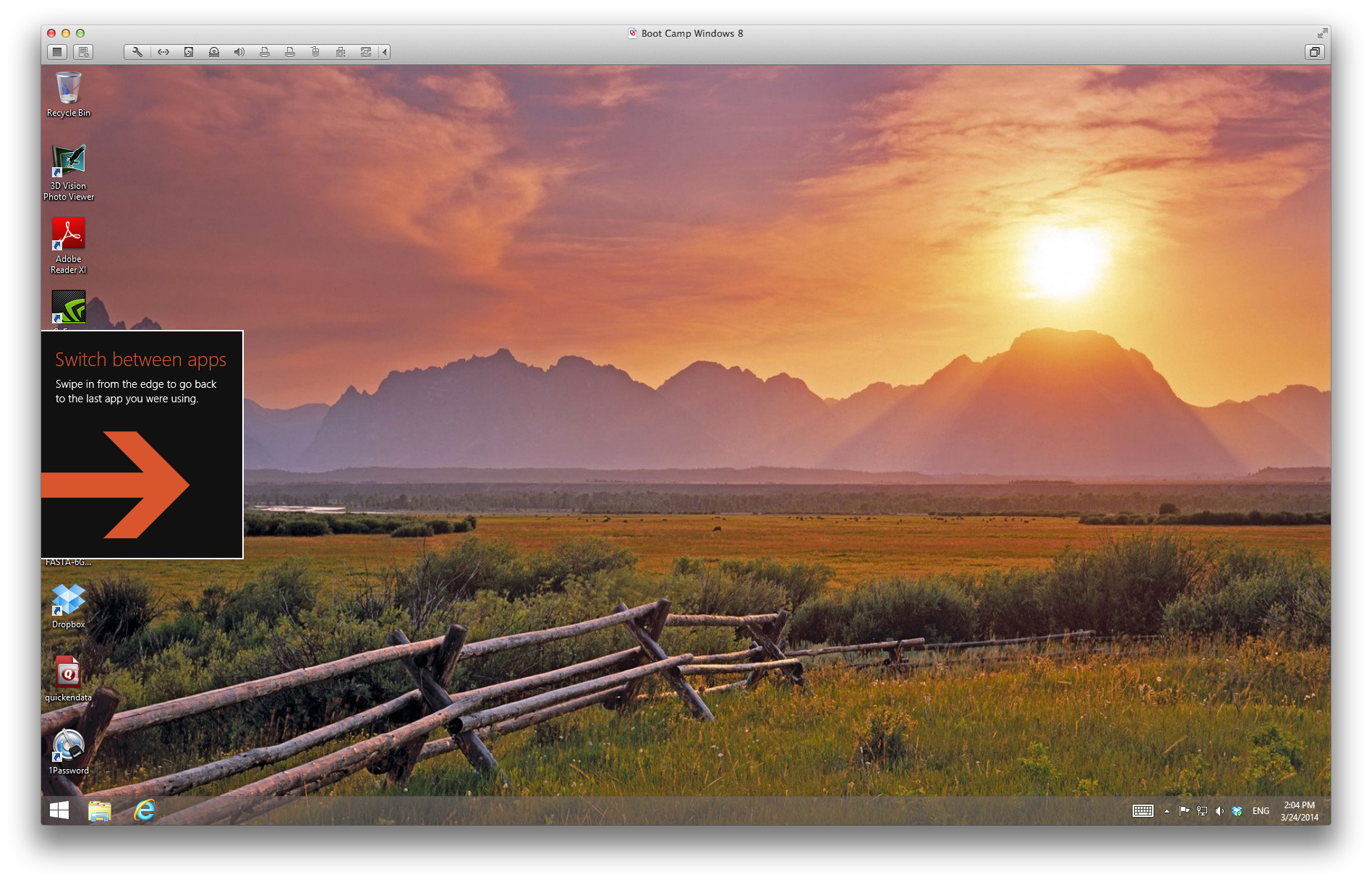Screen dimensions: 1372x882
Task: Select the quickendata file icon
Action: tap(69, 679)
